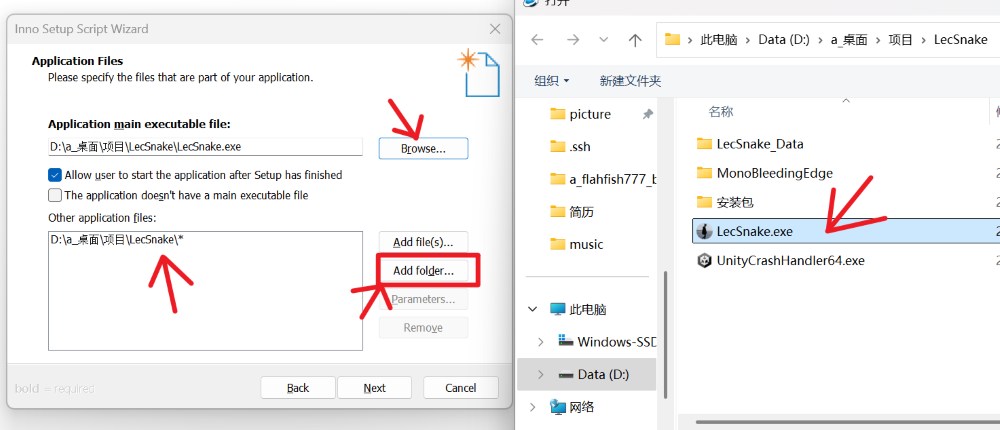Select the LecSnake_Data folder
Viewport: 1000px width, 430px height.
point(760,144)
